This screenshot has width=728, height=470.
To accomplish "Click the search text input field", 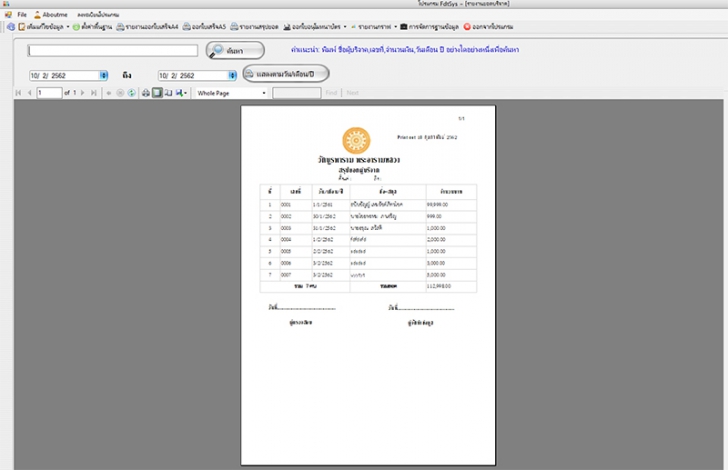I will click(x=113, y=50).
